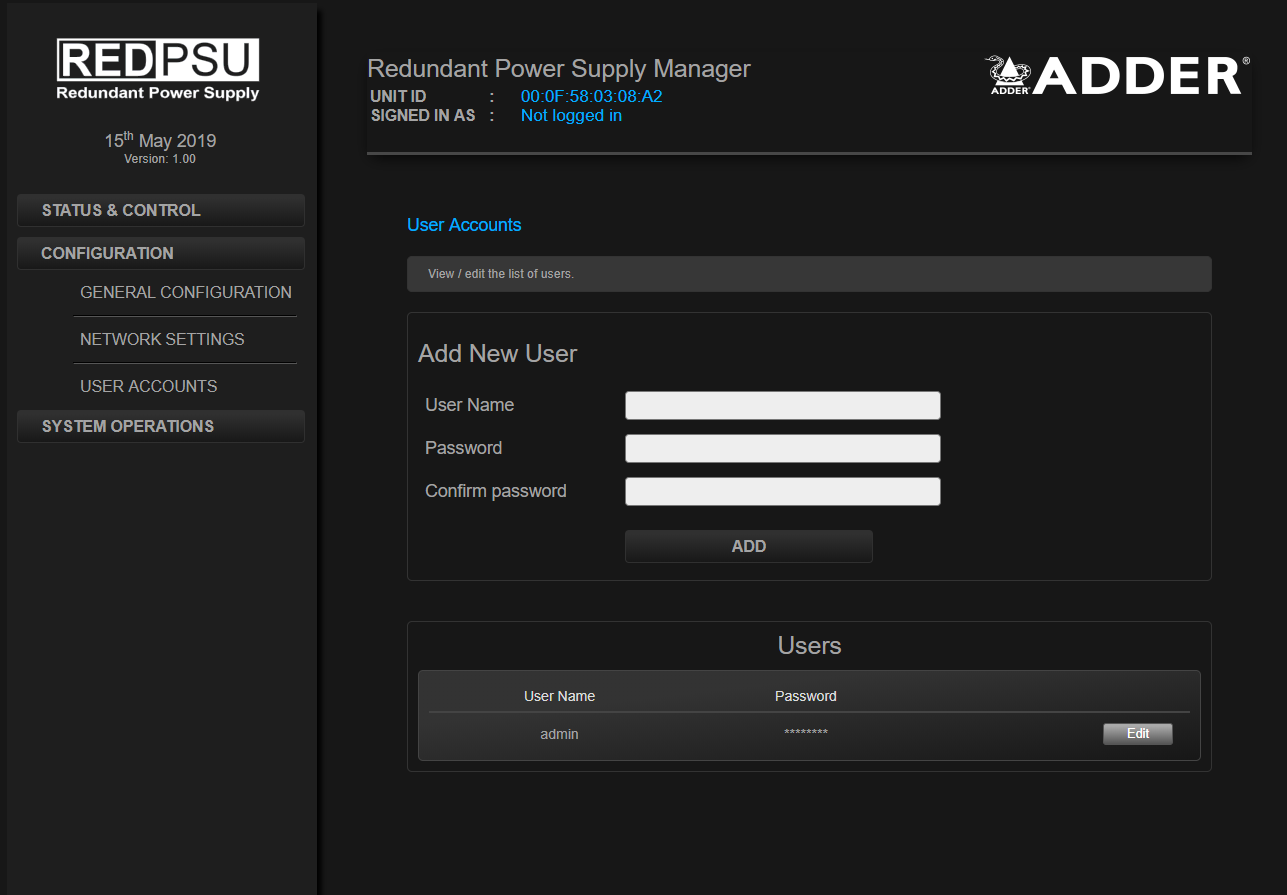Screen dimensions: 1287x895
Task: Collapse the Configuration menu section
Action: (161, 253)
